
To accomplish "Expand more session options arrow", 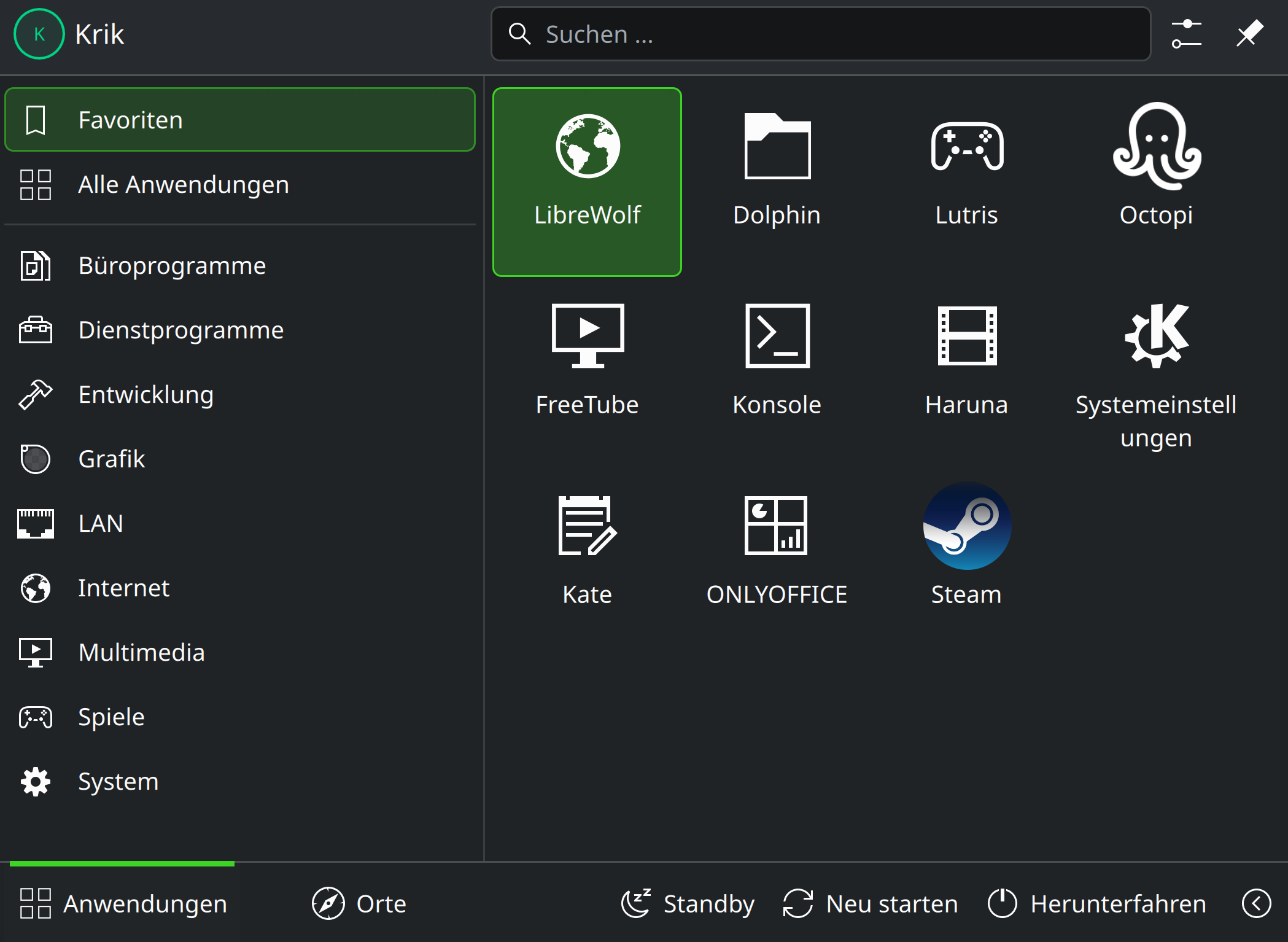I will coord(1256,903).
